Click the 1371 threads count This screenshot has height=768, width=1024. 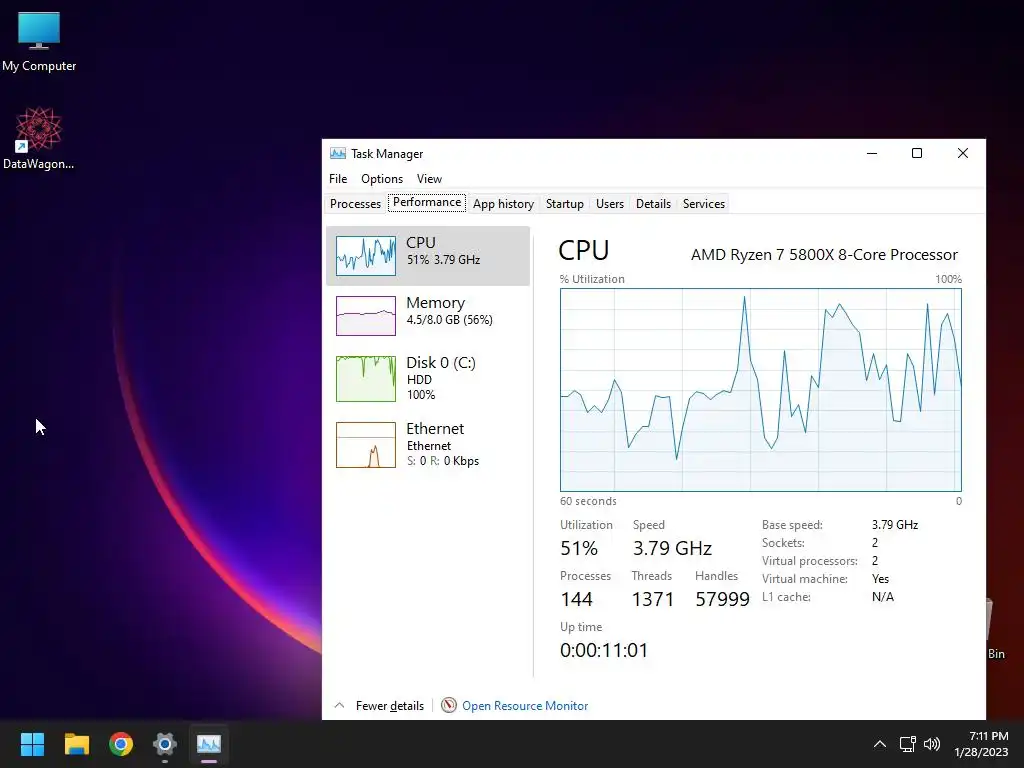point(652,599)
